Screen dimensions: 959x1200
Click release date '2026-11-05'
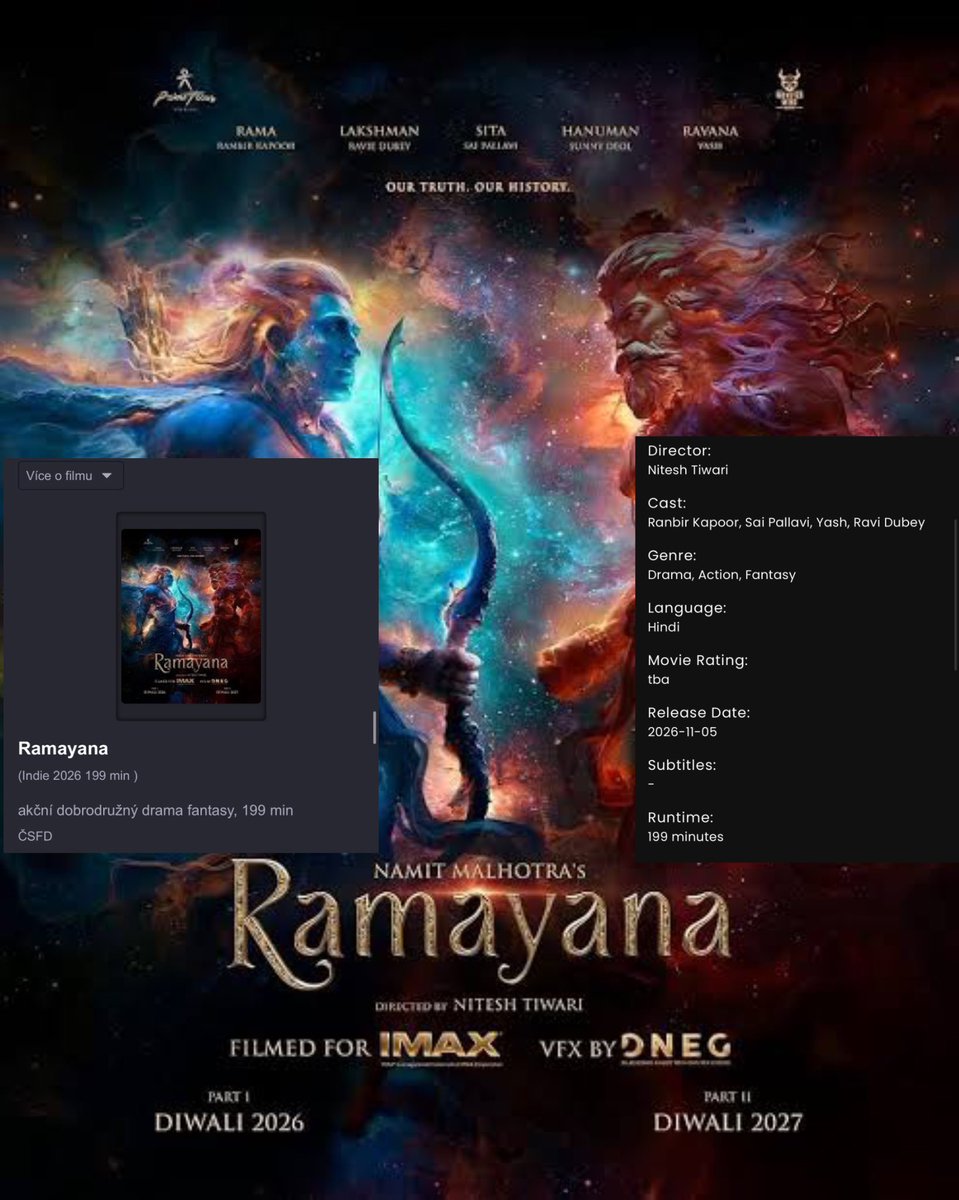pos(682,732)
